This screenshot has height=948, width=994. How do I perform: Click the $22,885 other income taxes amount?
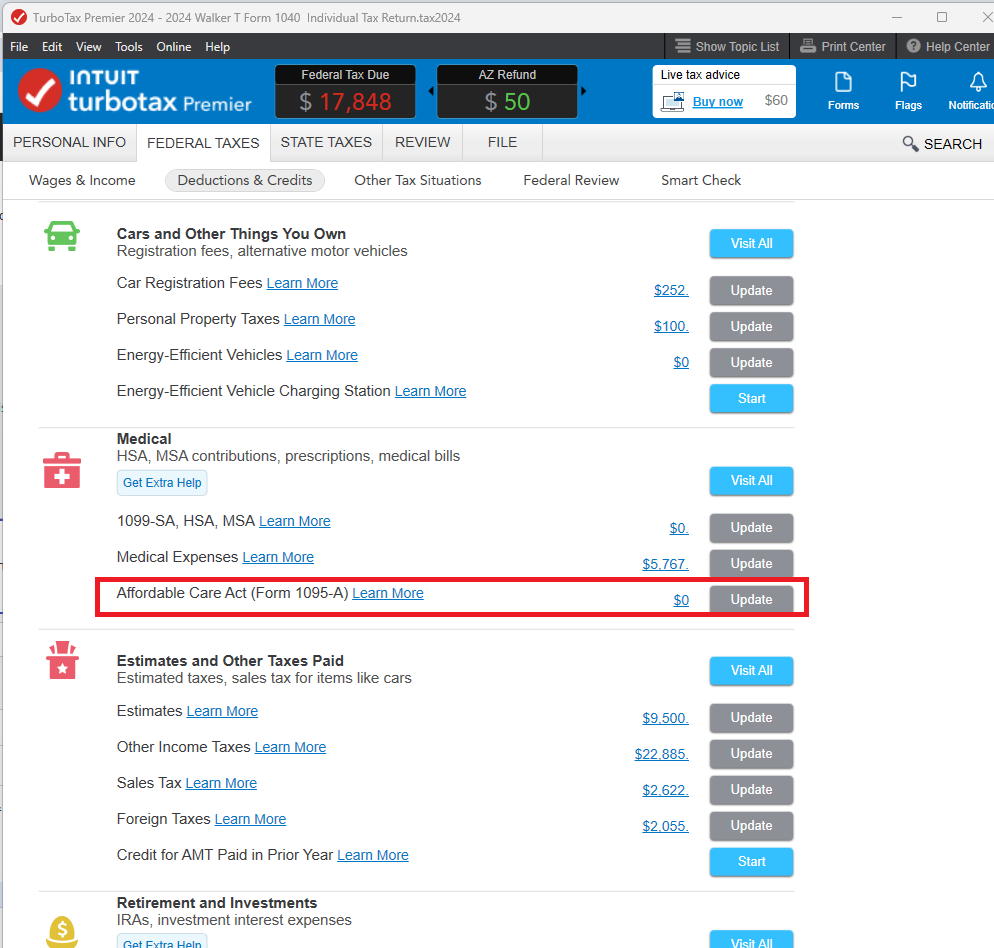[661, 755]
